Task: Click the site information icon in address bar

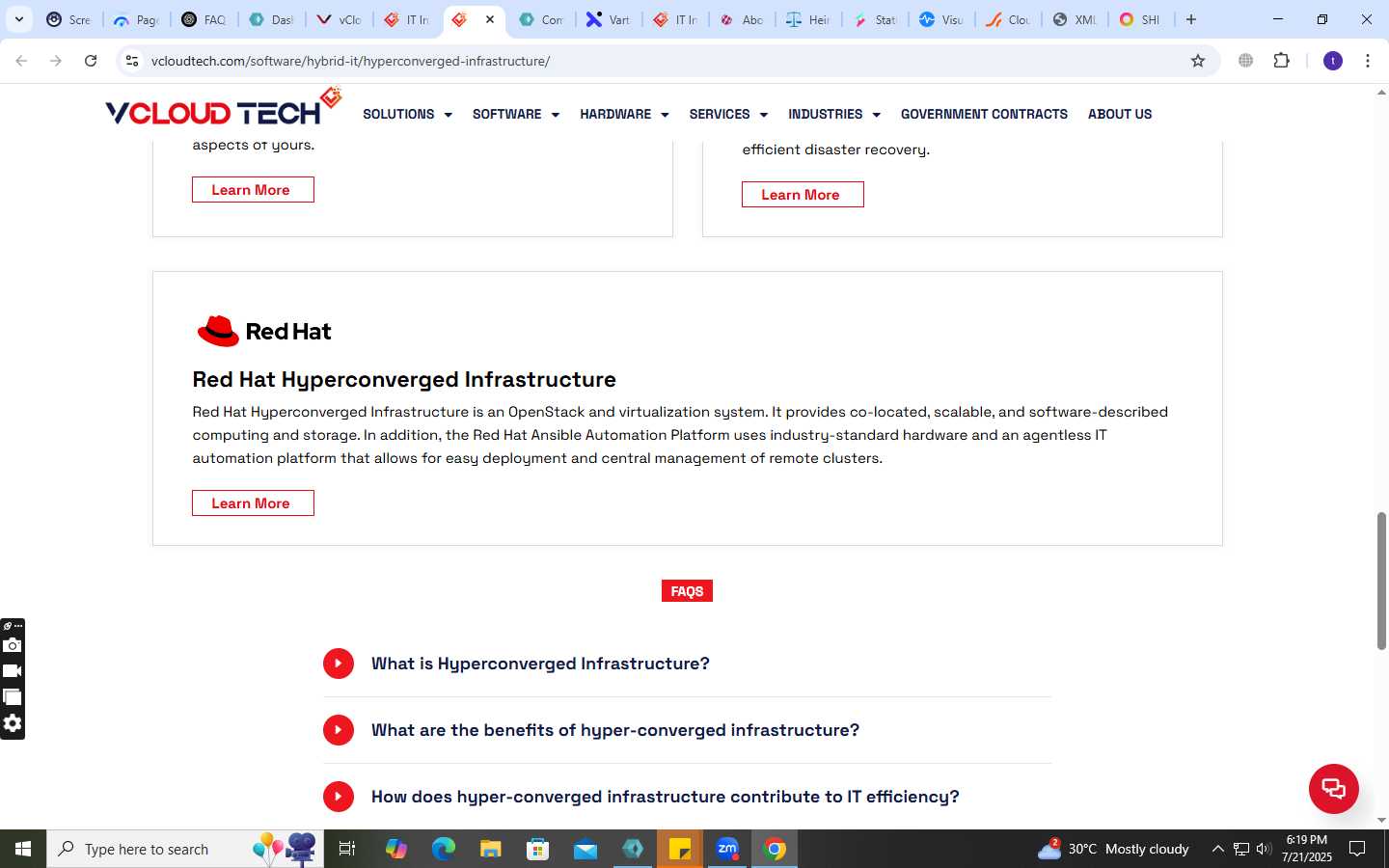Action: pyautogui.click(x=132, y=61)
